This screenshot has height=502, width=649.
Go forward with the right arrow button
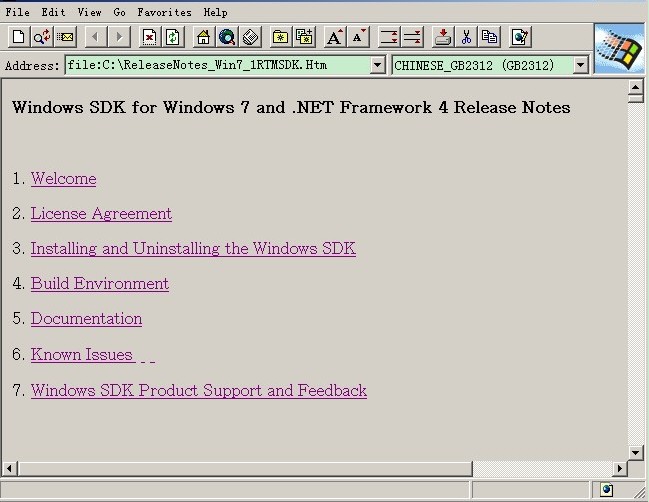coord(119,37)
